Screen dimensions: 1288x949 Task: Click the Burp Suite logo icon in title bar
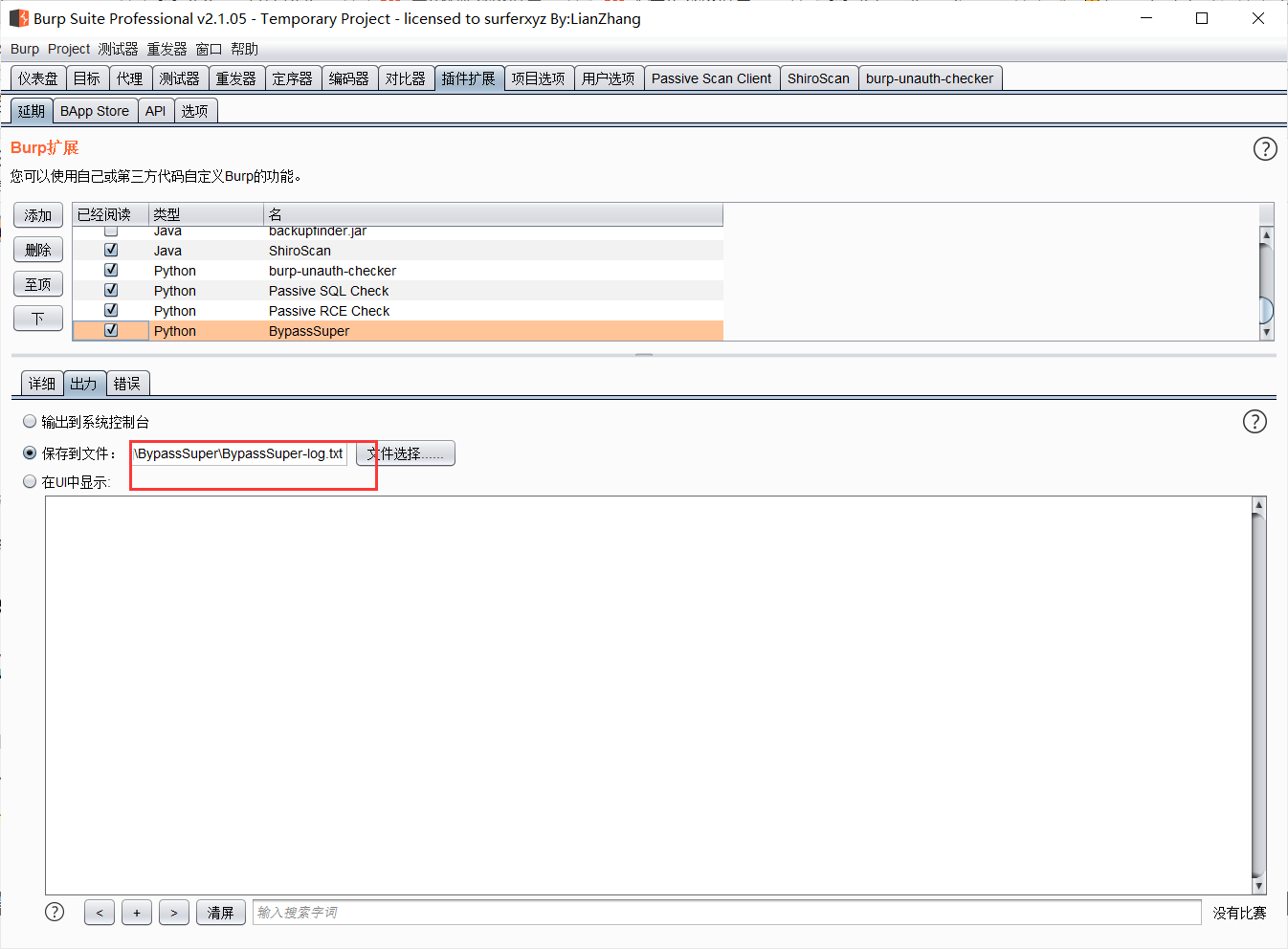pyautogui.click(x=18, y=18)
